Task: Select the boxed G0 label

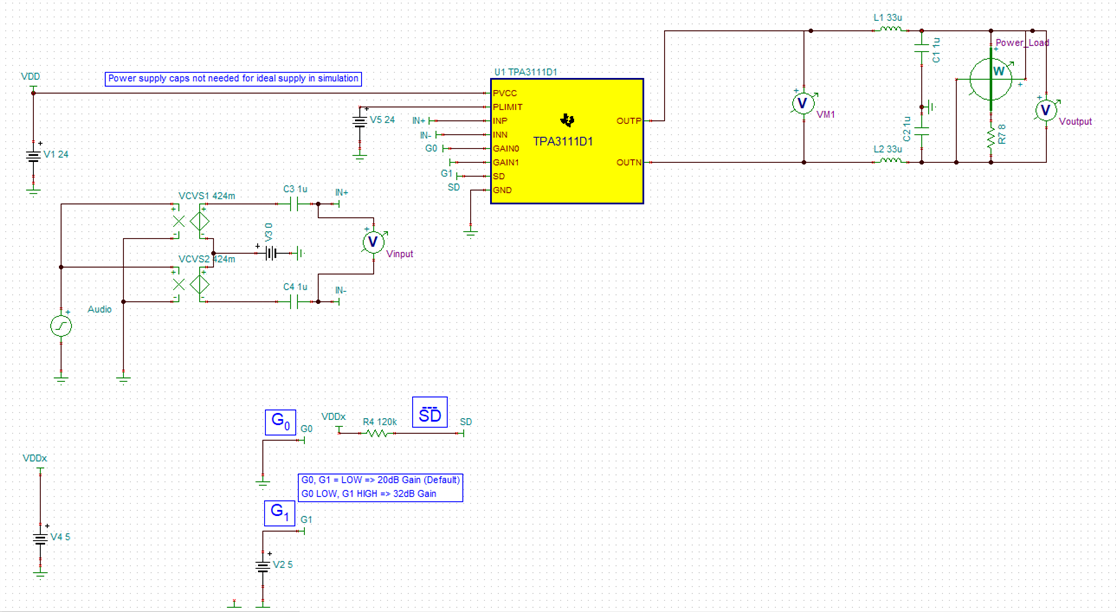Action: pos(280,422)
